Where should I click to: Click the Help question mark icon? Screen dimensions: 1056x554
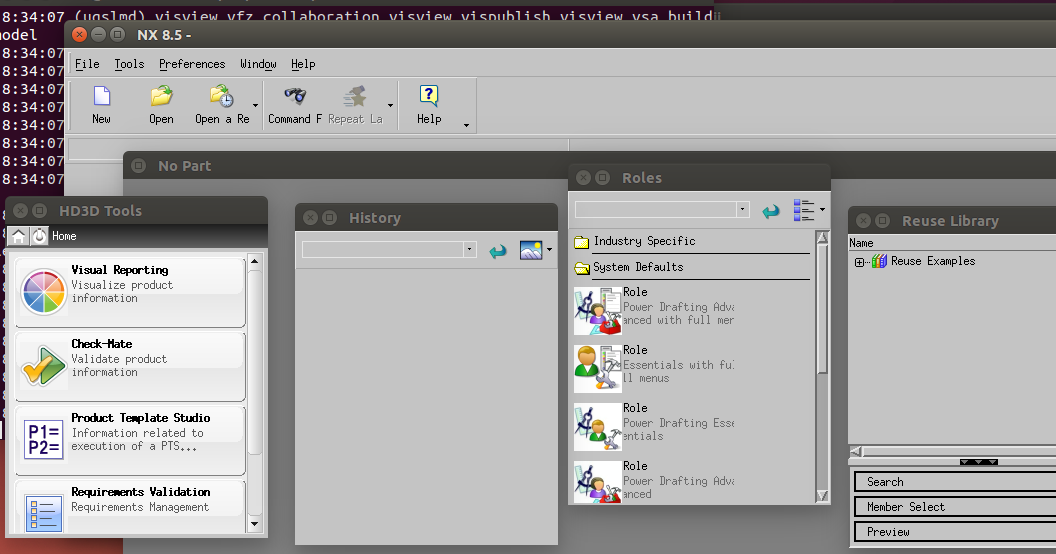429,96
